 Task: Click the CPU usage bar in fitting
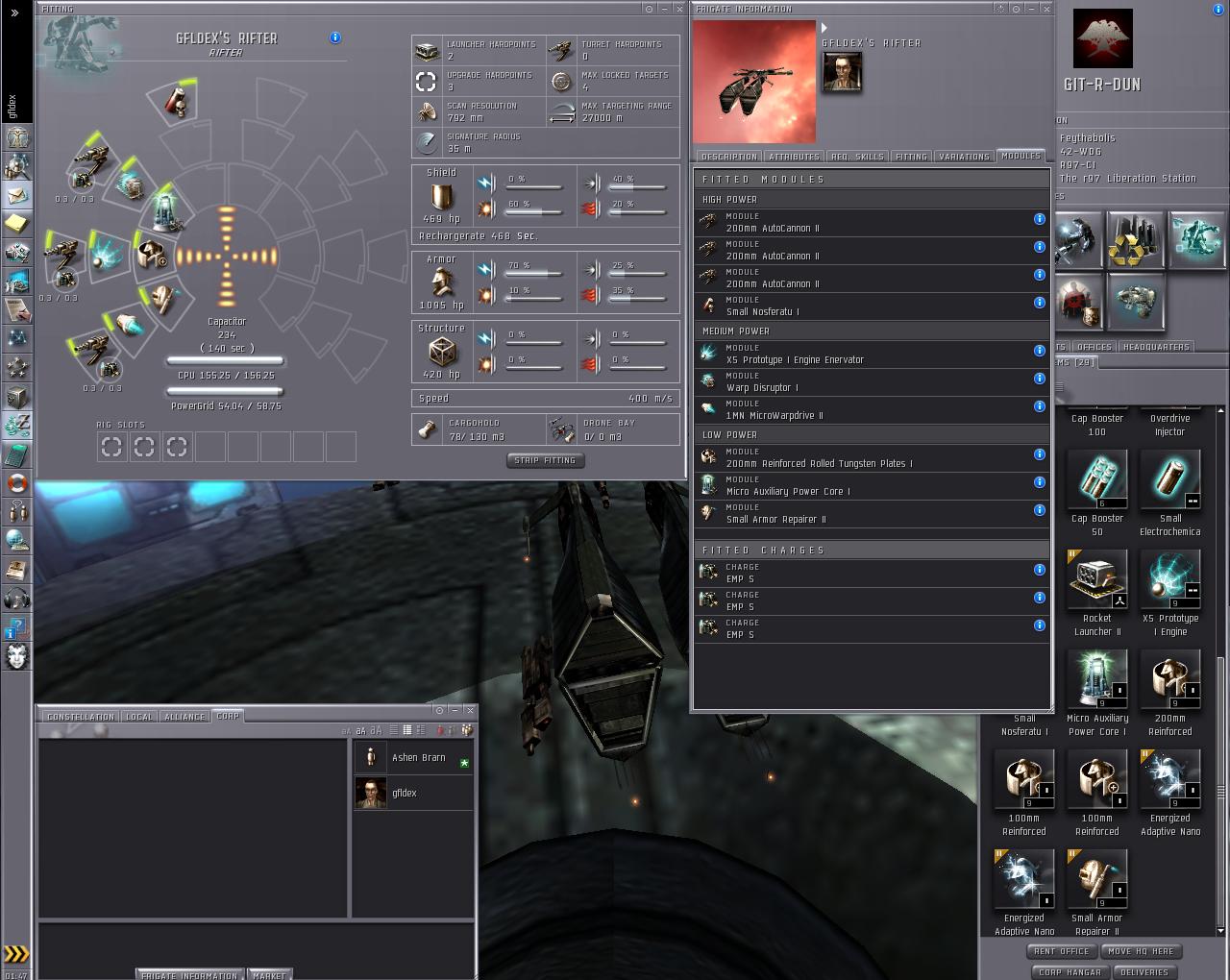[x=226, y=362]
